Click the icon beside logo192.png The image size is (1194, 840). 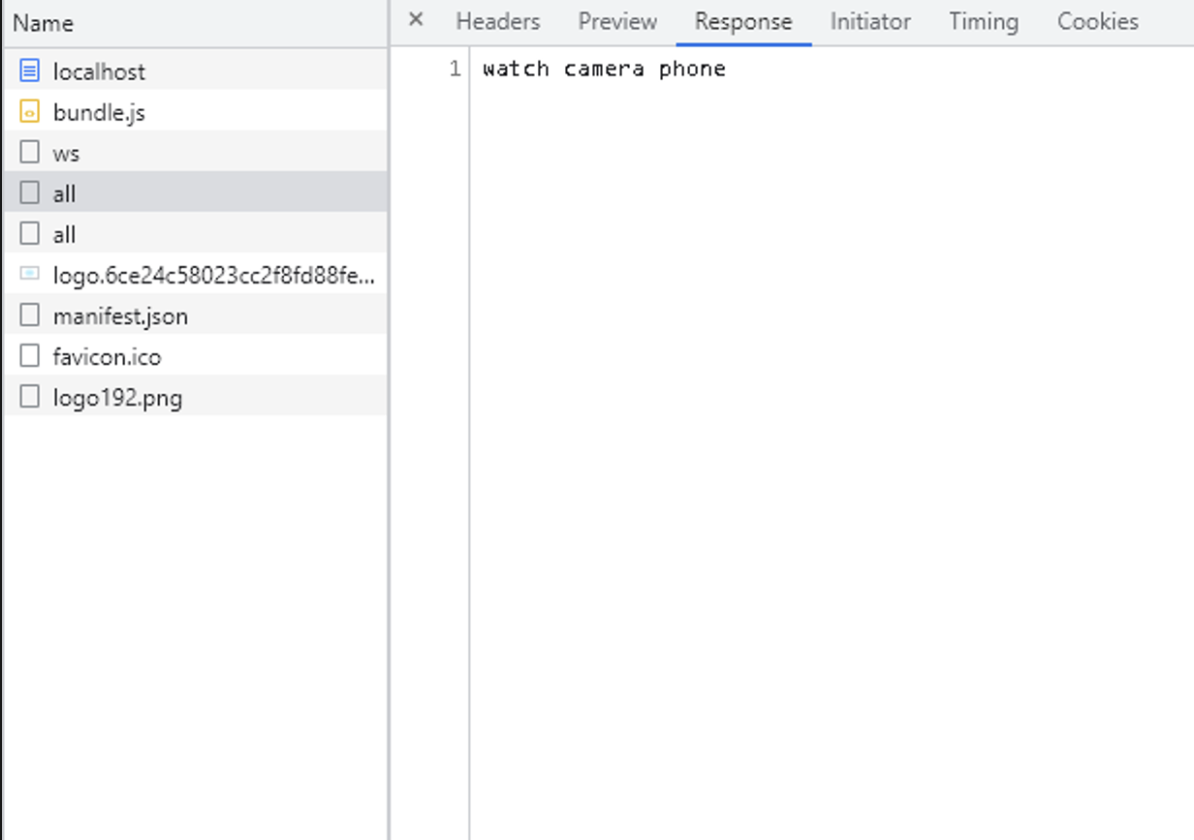pyautogui.click(x=30, y=398)
